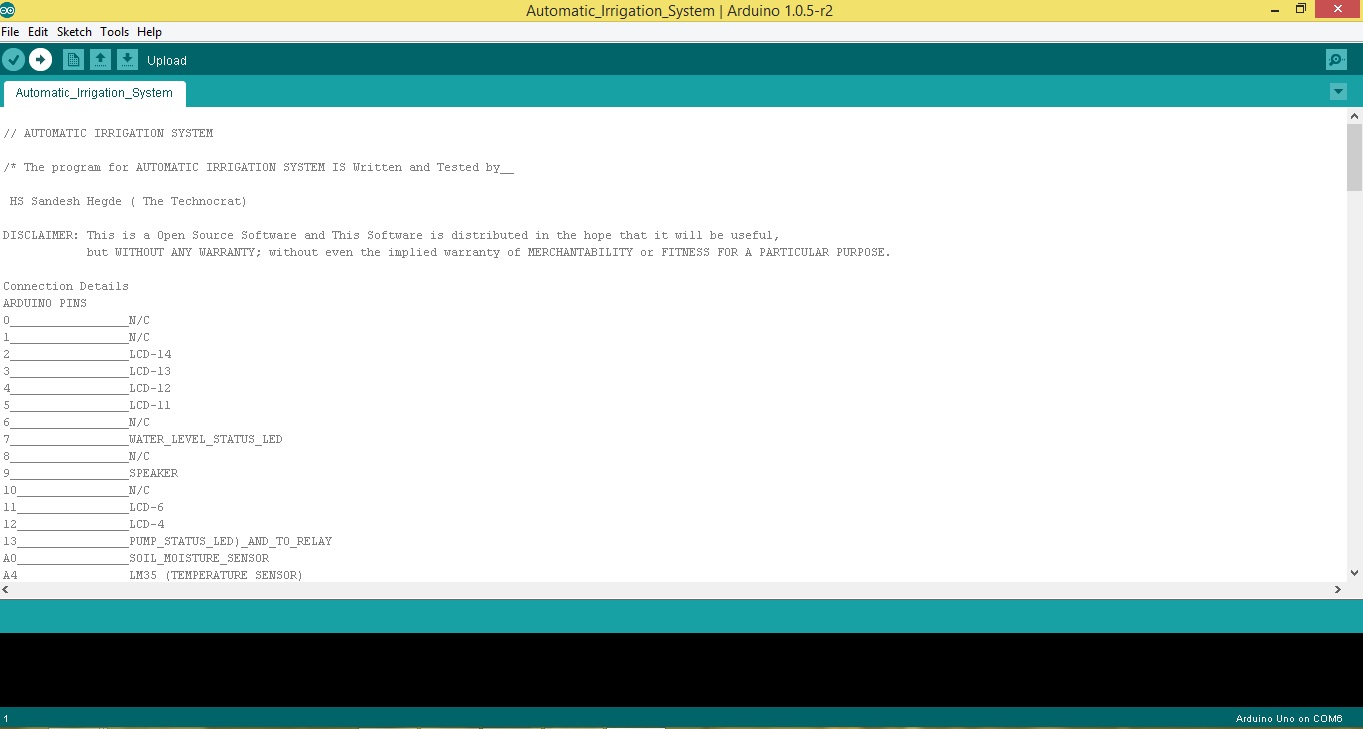Close the Arduino window
The width and height of the screenshot is (1363, 729).
click(x=1338, y=9)
